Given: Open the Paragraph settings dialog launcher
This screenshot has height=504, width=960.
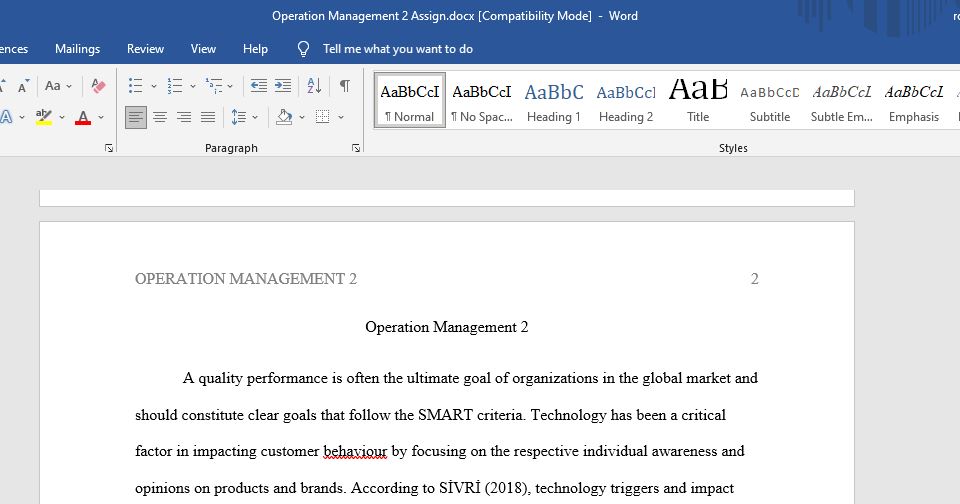Looking at the screenshot, I should click(x=356, y=148).
